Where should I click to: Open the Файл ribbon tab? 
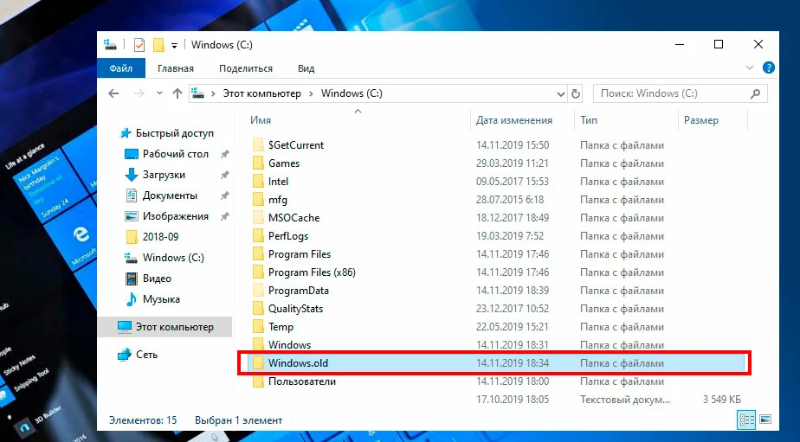121,68
